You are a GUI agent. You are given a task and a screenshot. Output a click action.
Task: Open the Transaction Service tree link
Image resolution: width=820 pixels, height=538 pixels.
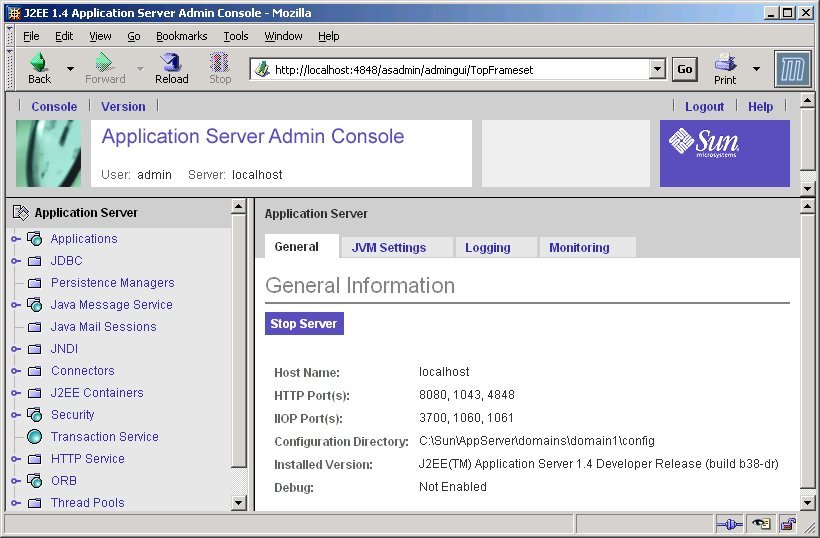tap(105, 437)
